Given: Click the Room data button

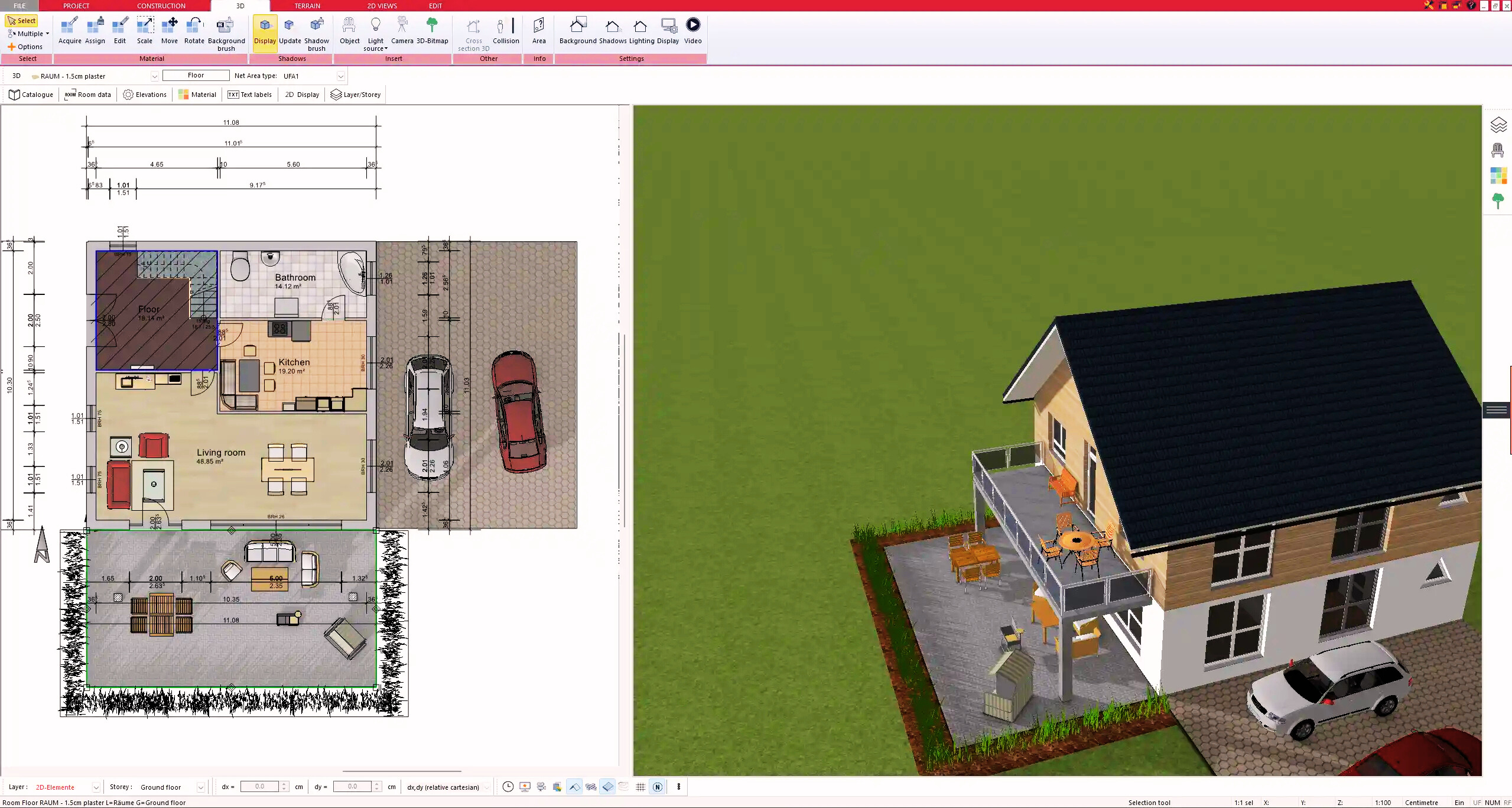Looking at the screenshot, I should coord(88,94).
